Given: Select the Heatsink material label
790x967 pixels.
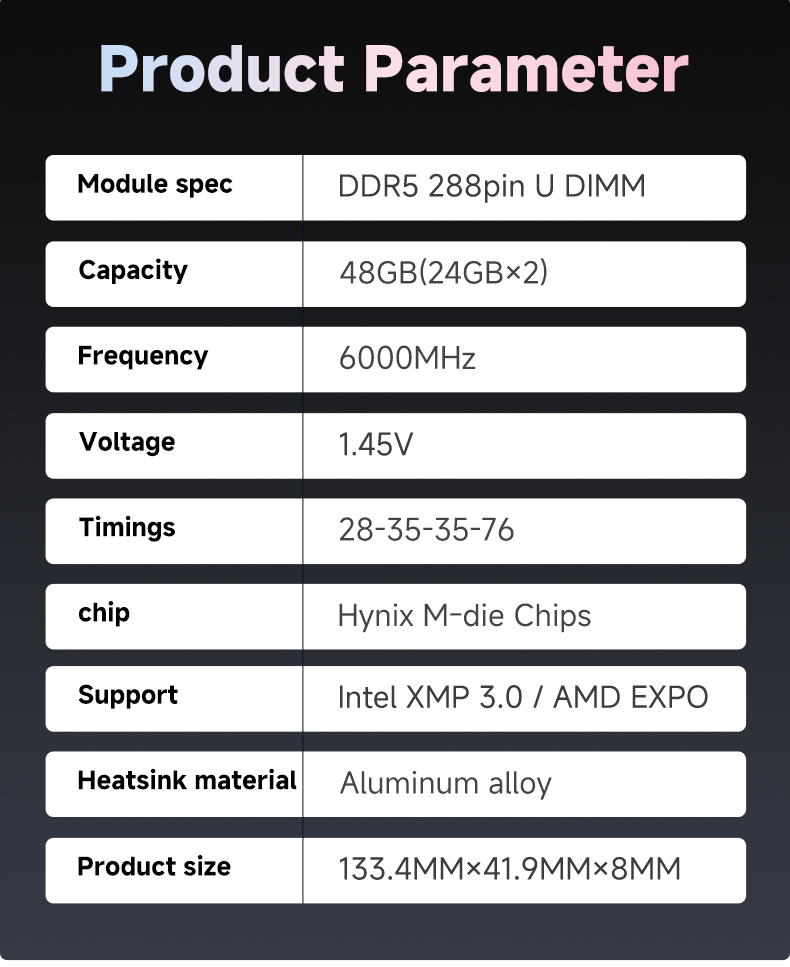Looking at the screenshot, I should 187,781.
